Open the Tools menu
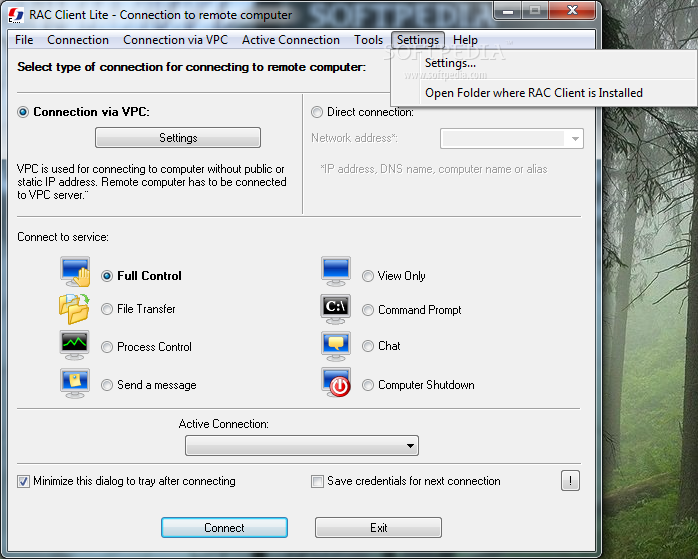Image resolution: width=698 pixels, height=559 pixels. [x=369, y=40]
